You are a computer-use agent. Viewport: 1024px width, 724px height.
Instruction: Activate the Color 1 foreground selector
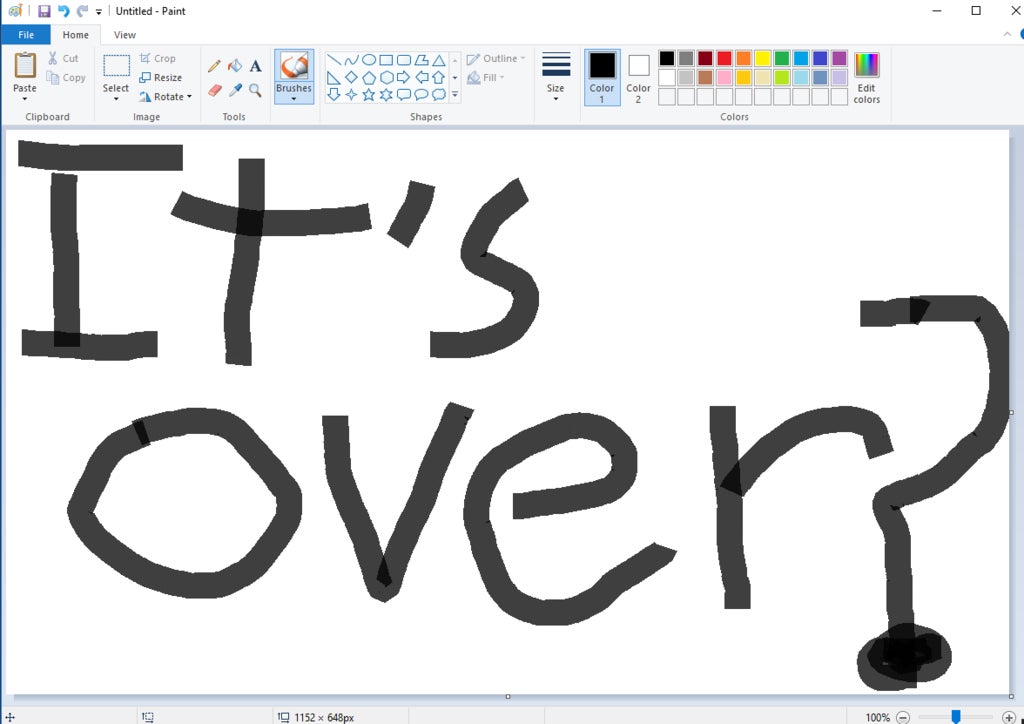pyautogui.click(x=602, y=76)
